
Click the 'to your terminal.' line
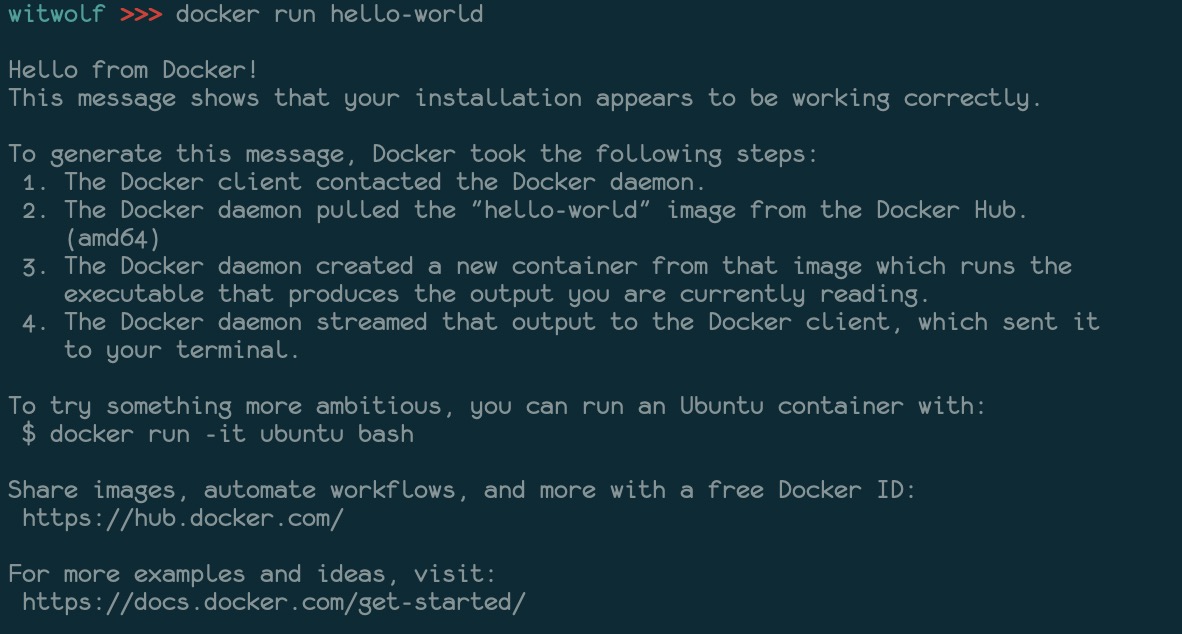[182, 350]
